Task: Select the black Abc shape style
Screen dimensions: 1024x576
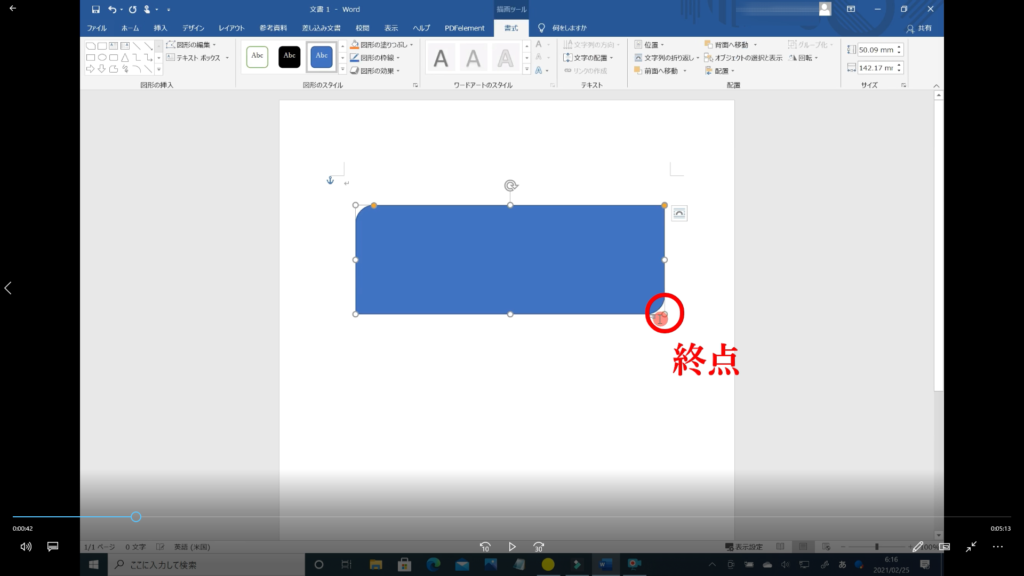Action: [x=289, y=57]
